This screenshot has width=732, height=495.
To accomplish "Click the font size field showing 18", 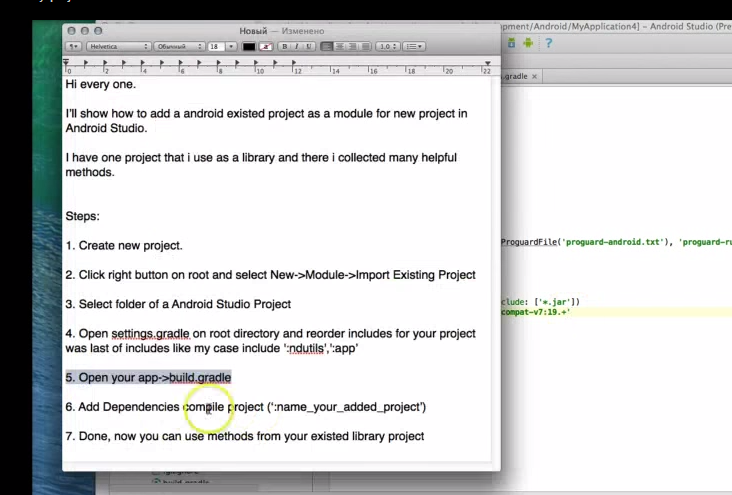I will [x=216, y=47].
